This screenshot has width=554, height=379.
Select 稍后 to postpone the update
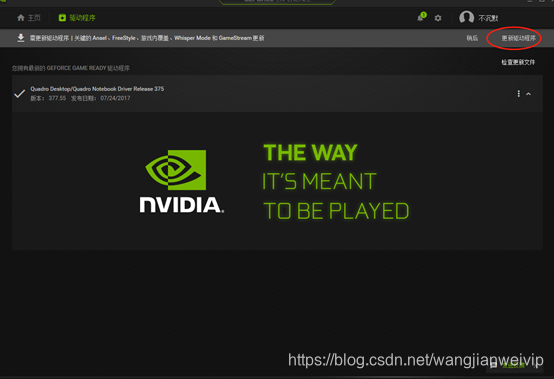472,38
